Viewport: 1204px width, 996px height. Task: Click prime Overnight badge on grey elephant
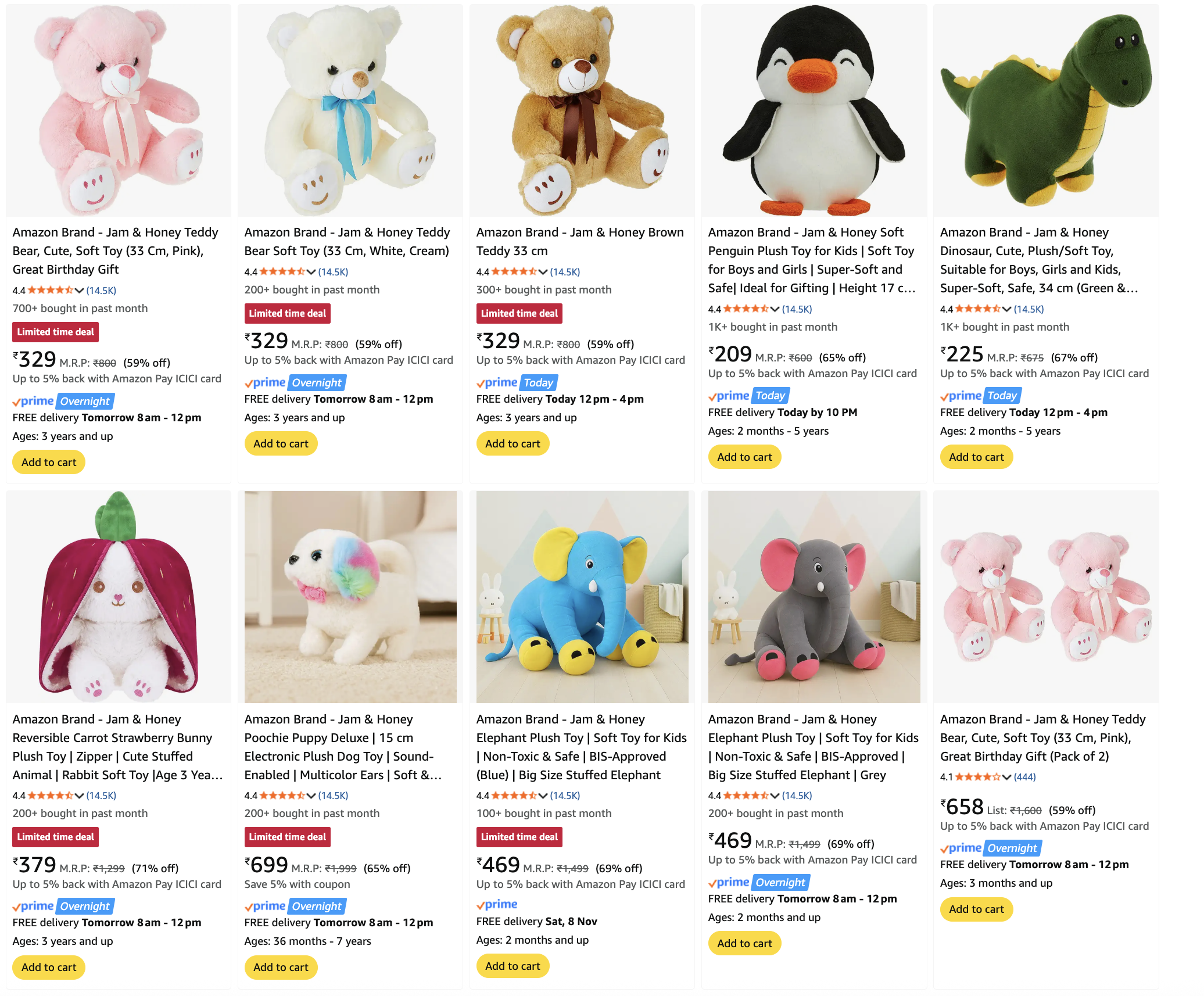759,883
